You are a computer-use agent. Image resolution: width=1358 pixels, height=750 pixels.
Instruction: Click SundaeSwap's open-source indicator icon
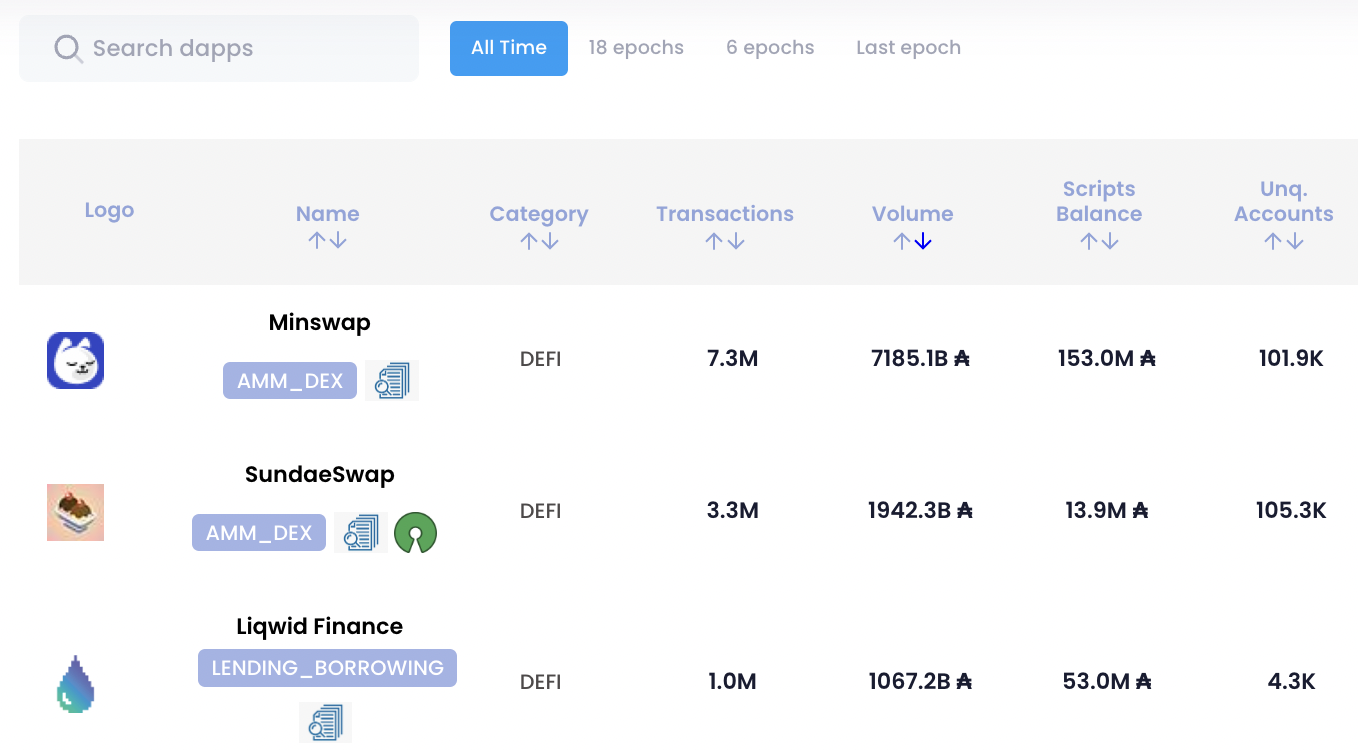coord(415,532)
